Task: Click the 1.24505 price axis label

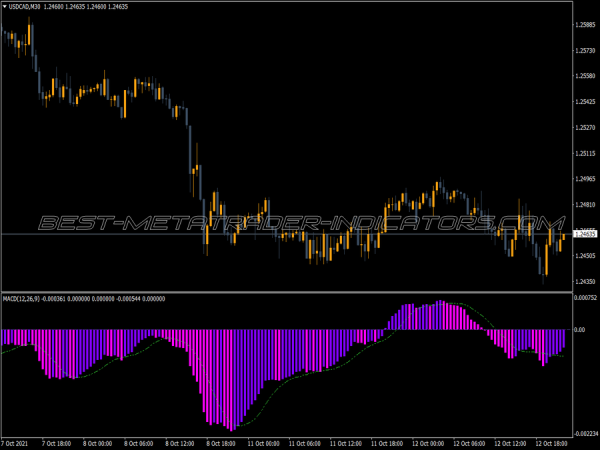Action: click(585, 256)
